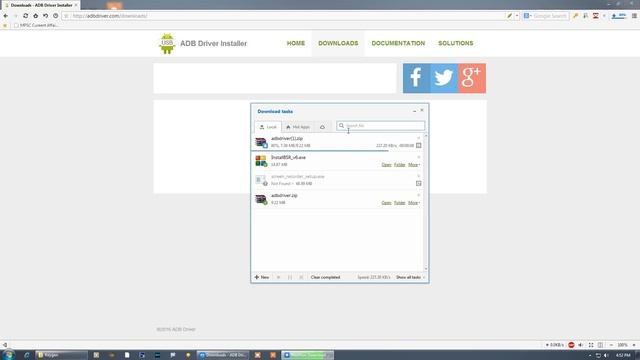Open the MPSC Current Affairs bookmark
Viewport: 640px width, 360px height.
tap(36, 25)
